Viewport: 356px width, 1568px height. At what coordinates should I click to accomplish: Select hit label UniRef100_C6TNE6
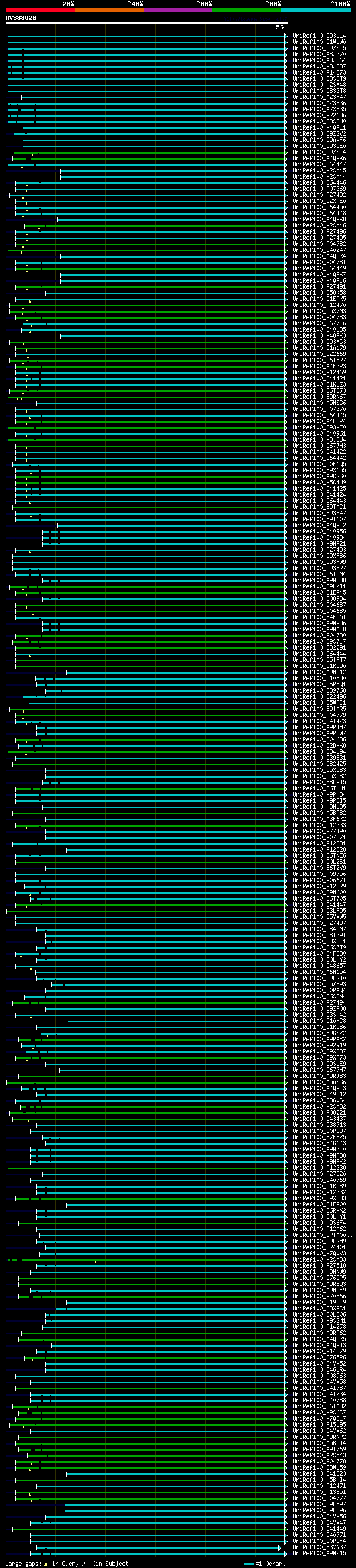click(x=319, y=855)
